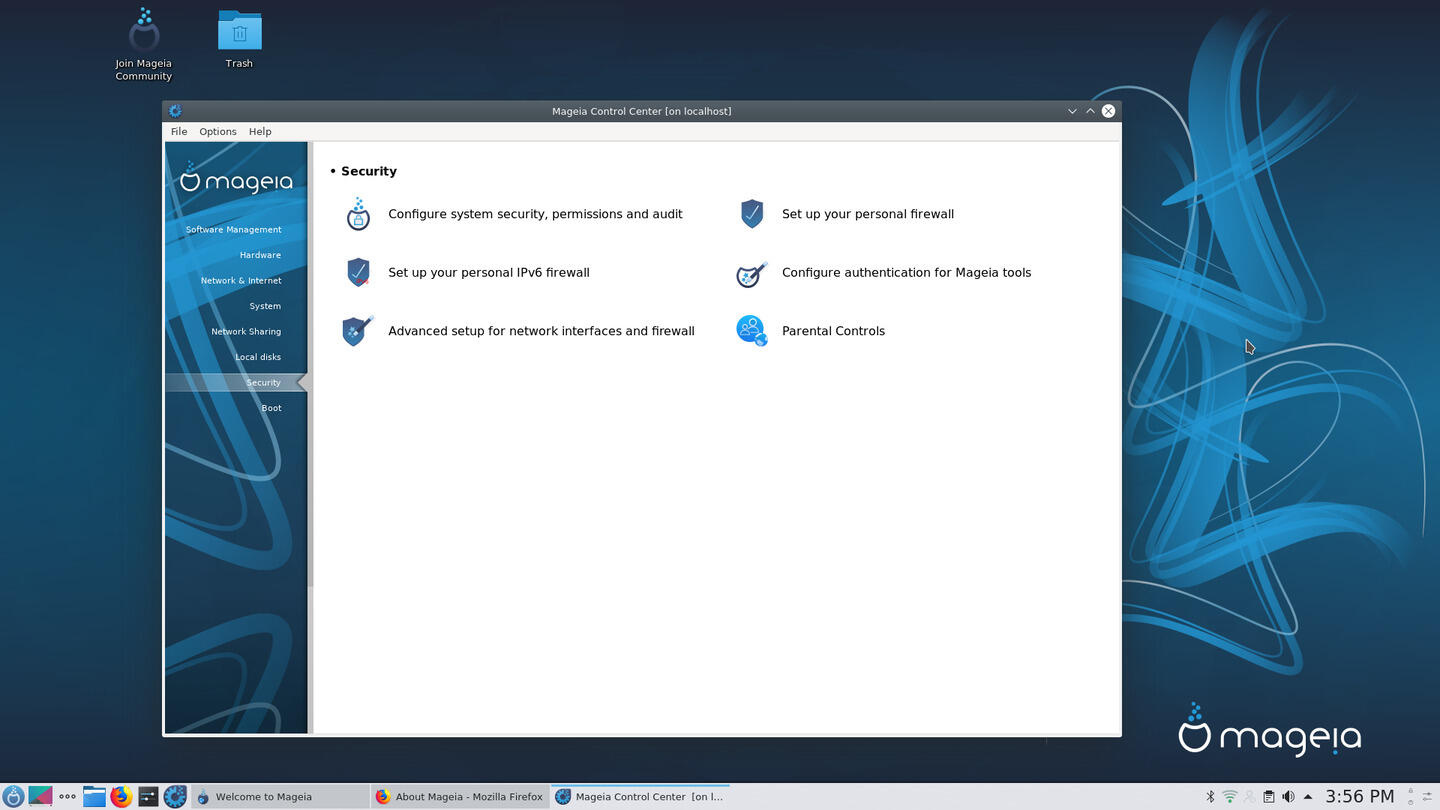Open the file manager from taskbar
Viewport: 1440px width, 810px height.
click(94, 797)
